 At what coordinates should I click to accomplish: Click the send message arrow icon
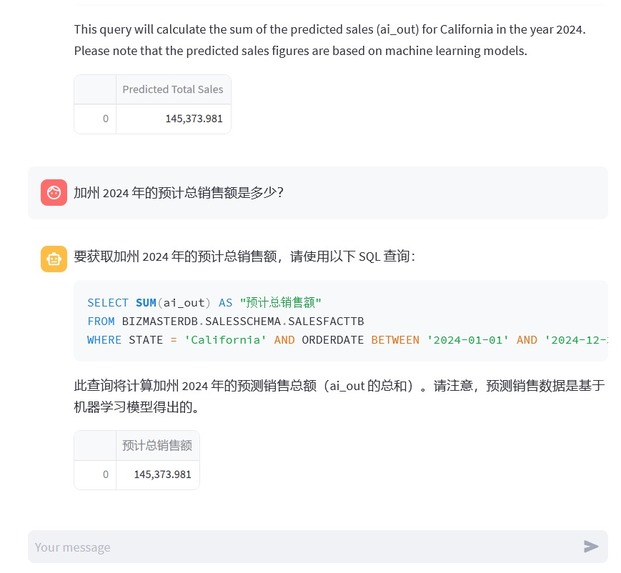(591, 546)
